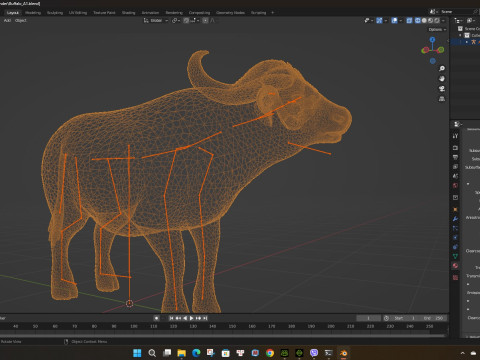Toggle X-ray mode in viewport header
This screenshot has width=480, height=360.
coord(409,20)
